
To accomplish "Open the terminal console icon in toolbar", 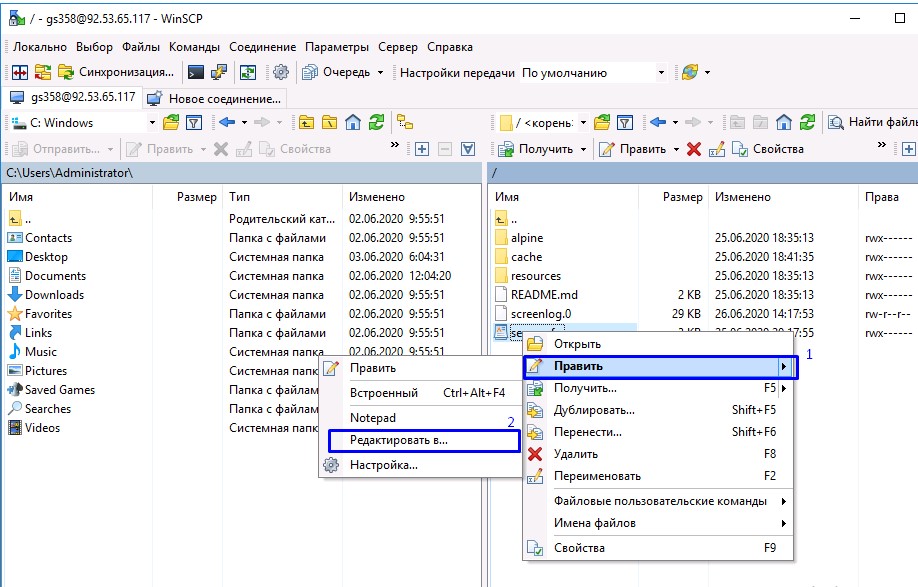I will pyautogui.click(x=196, y=72).
